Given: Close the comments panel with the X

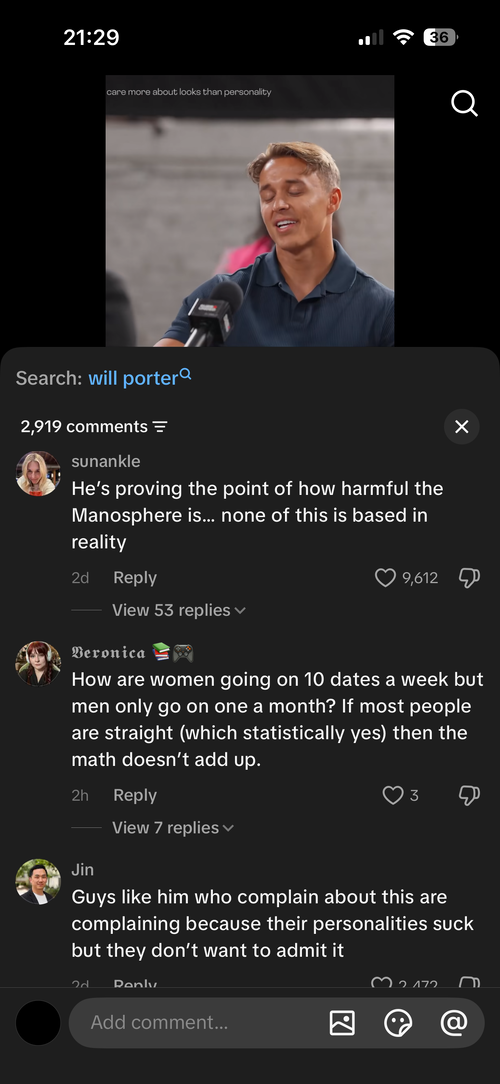Looking at the screenshot, I should (x=461, y=427).
